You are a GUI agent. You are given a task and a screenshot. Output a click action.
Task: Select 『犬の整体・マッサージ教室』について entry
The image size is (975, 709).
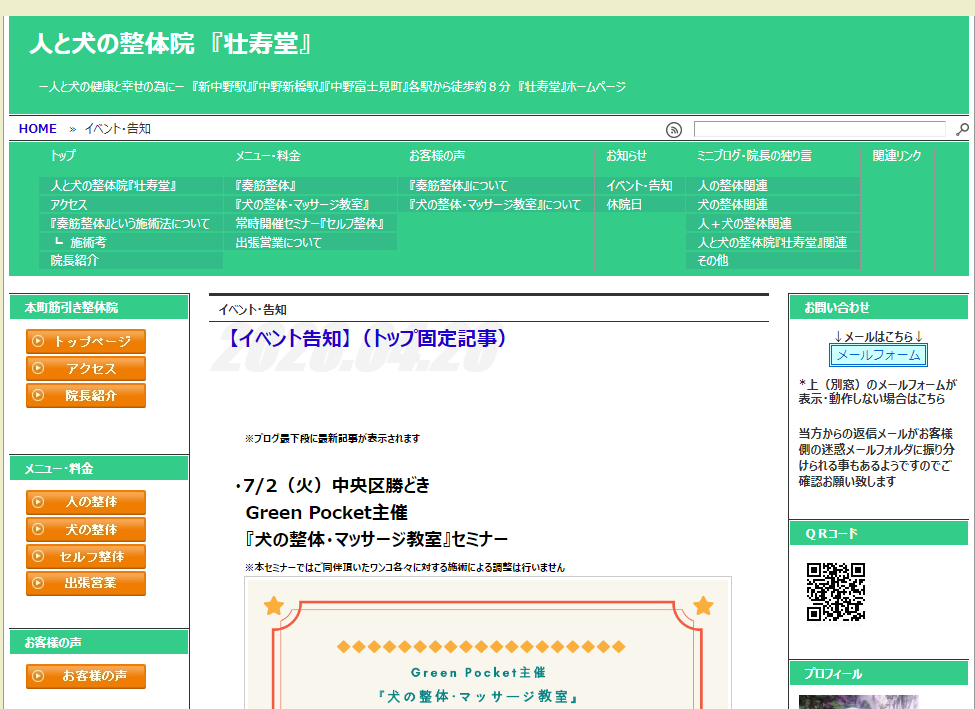point(496,205)
